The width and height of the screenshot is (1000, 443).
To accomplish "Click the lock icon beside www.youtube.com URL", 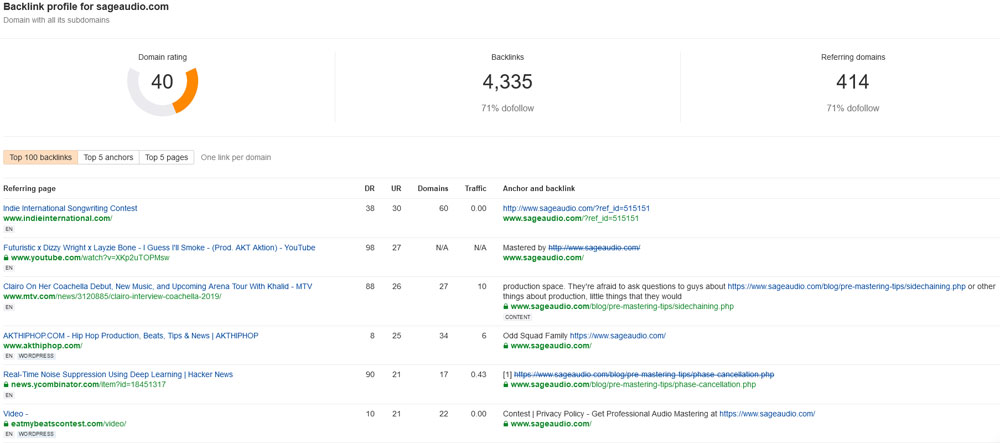I will [6, 258].
